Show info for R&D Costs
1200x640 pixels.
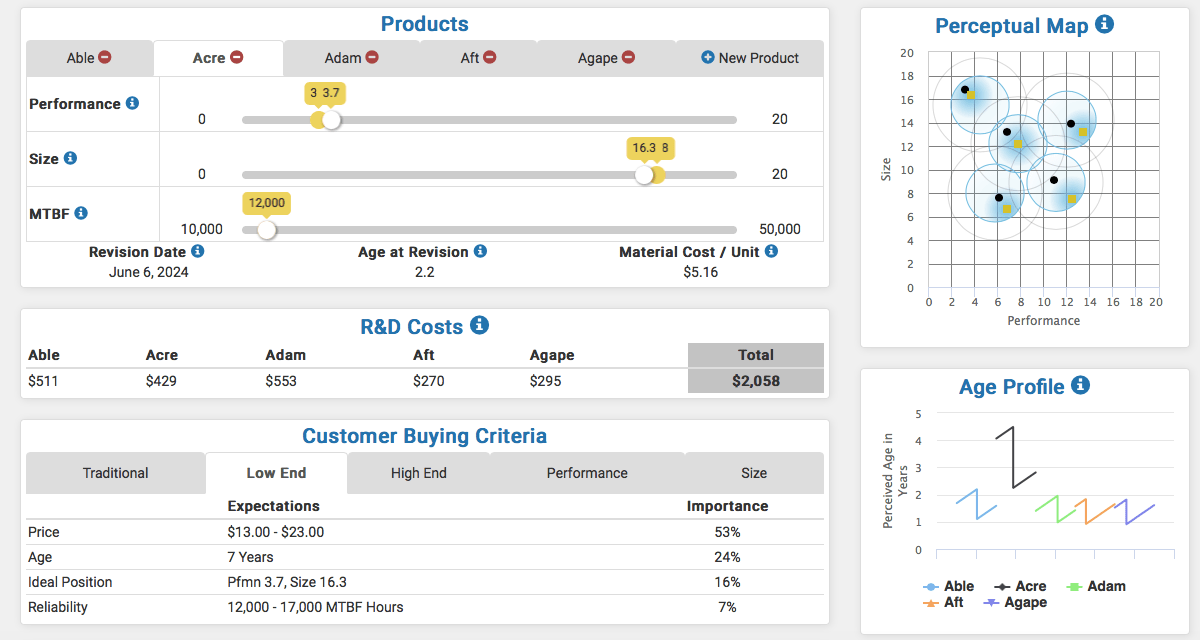(x=479, y=325)
